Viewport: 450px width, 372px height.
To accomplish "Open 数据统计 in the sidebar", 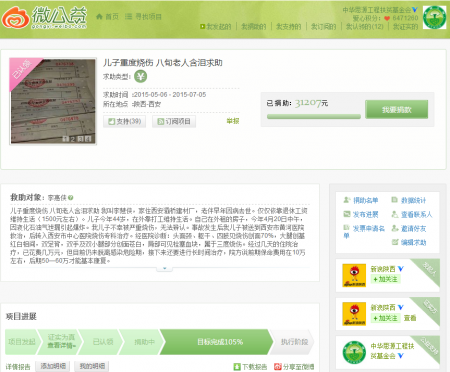I will tap(408, 200).
